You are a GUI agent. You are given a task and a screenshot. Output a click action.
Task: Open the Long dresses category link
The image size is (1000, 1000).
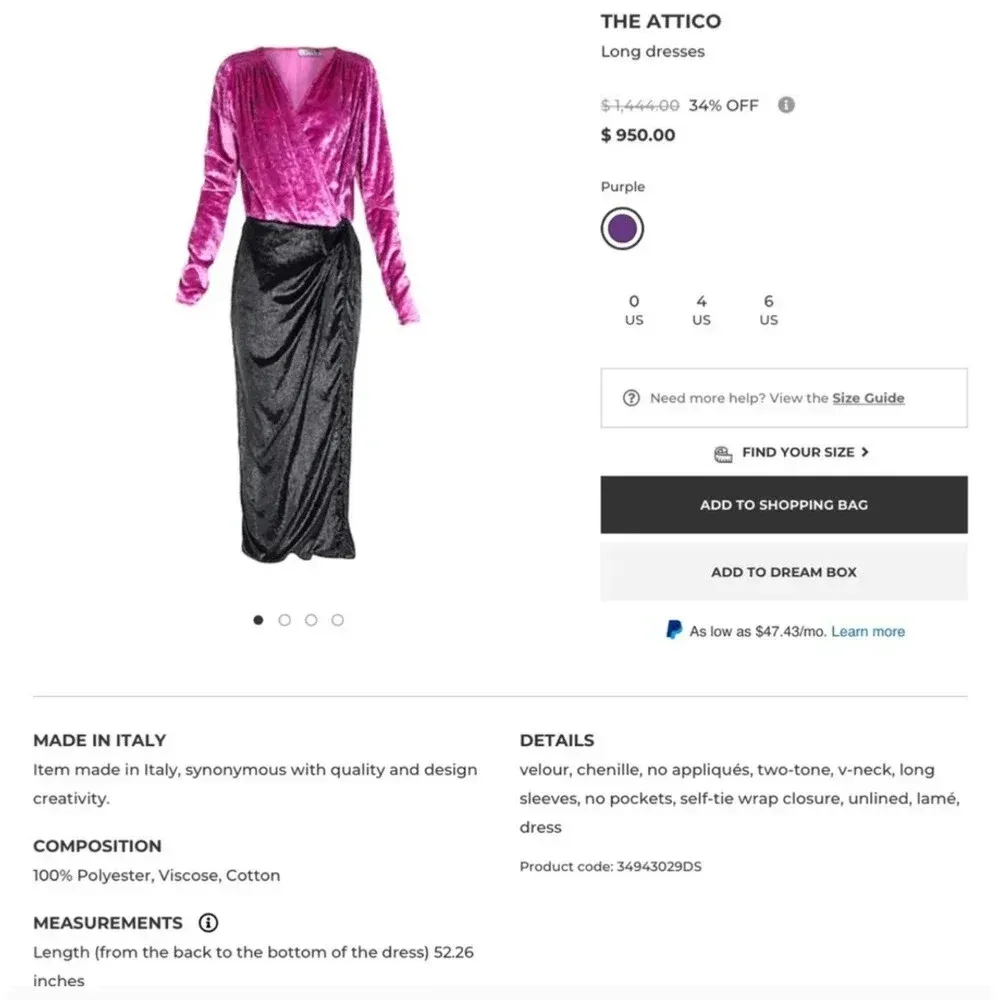tap(653, 51)
